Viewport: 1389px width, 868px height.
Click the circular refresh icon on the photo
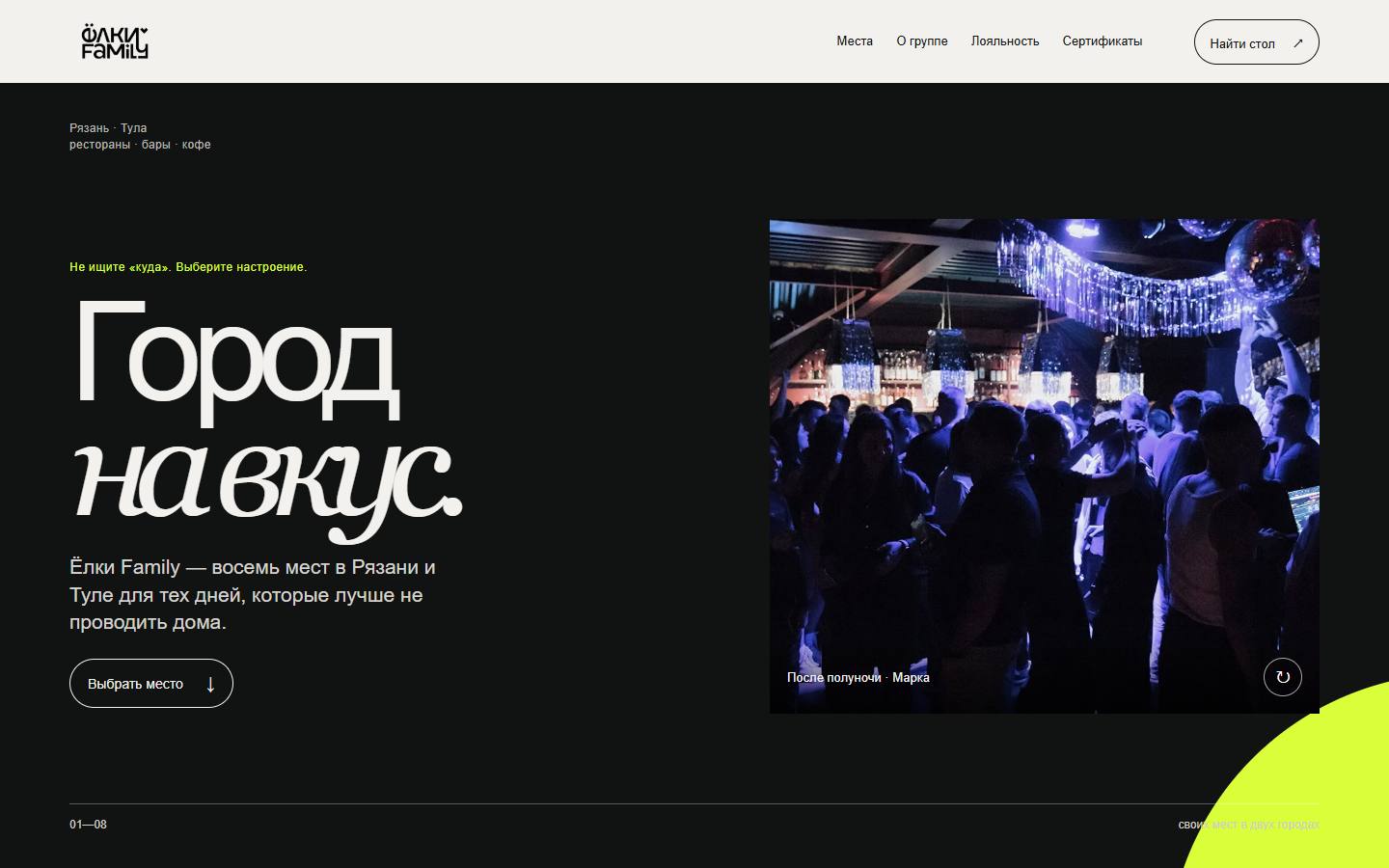pos(1283,677)
